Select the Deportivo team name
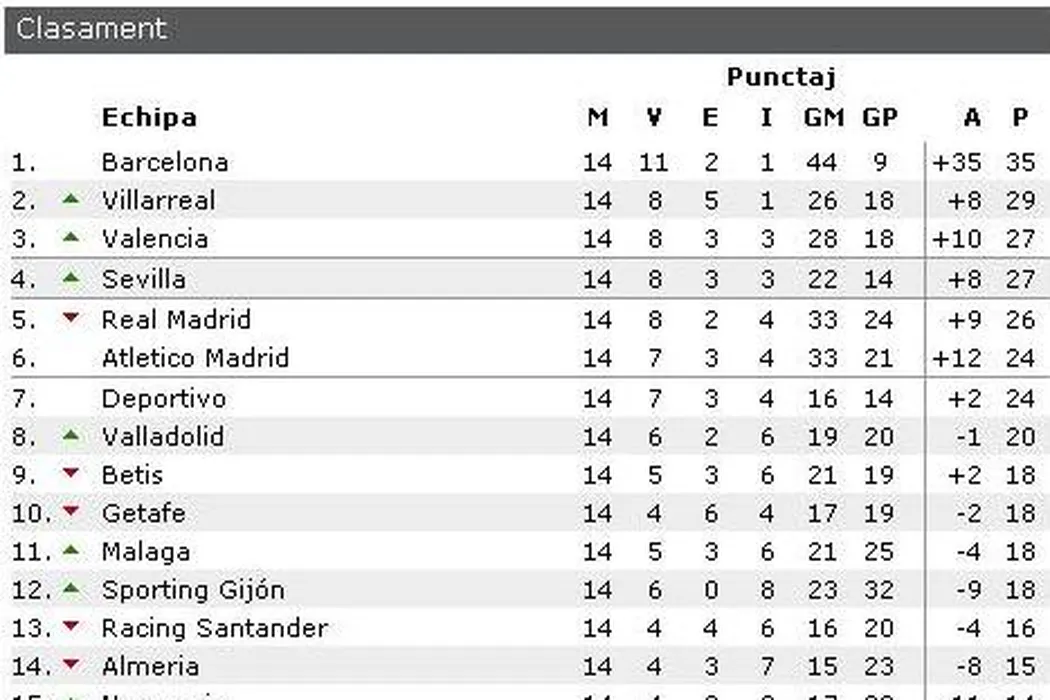Image resolution: width=1050 pixels, height=700 pixels. 164,398
